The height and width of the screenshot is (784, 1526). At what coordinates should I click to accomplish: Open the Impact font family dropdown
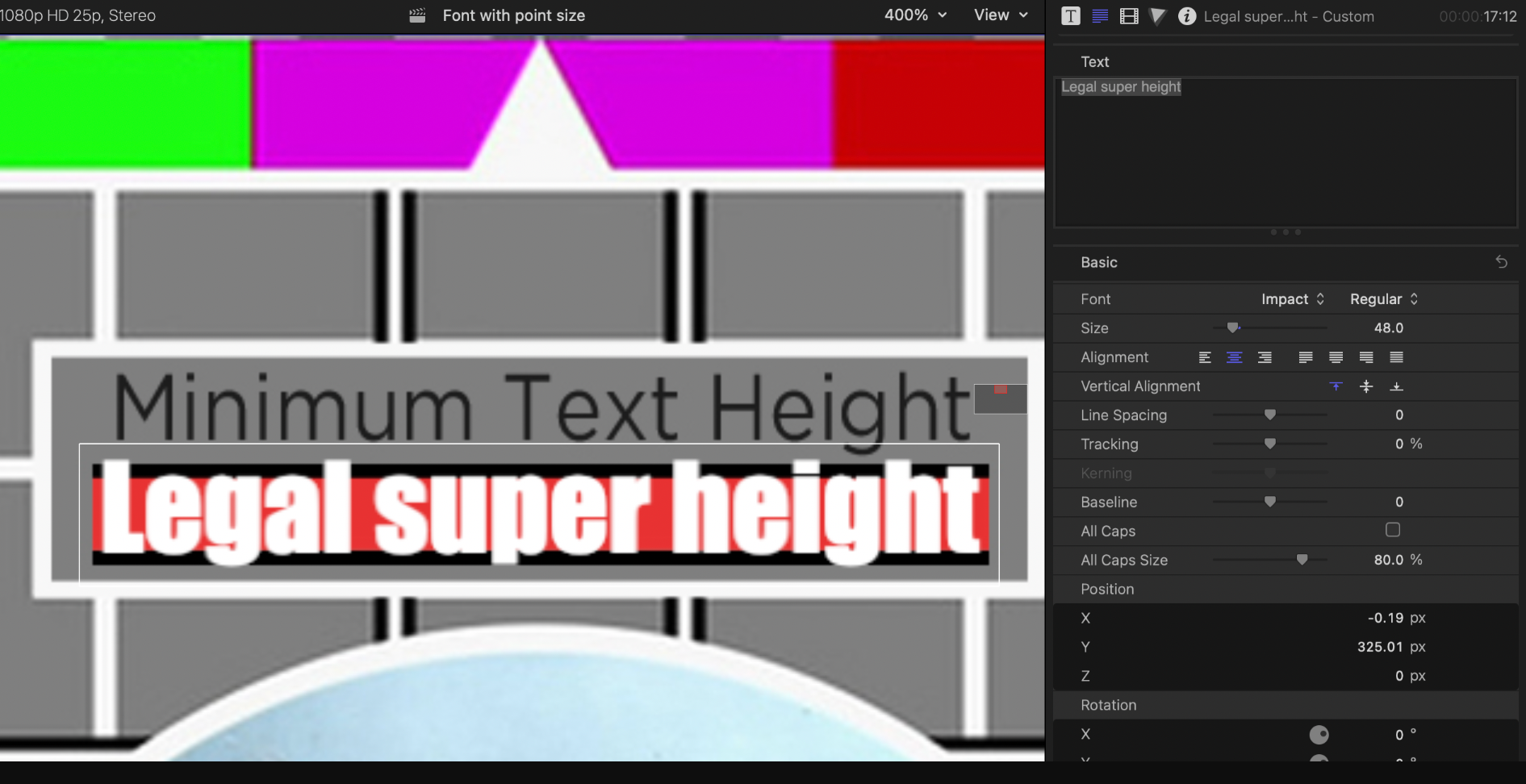tap(1293, 299)
